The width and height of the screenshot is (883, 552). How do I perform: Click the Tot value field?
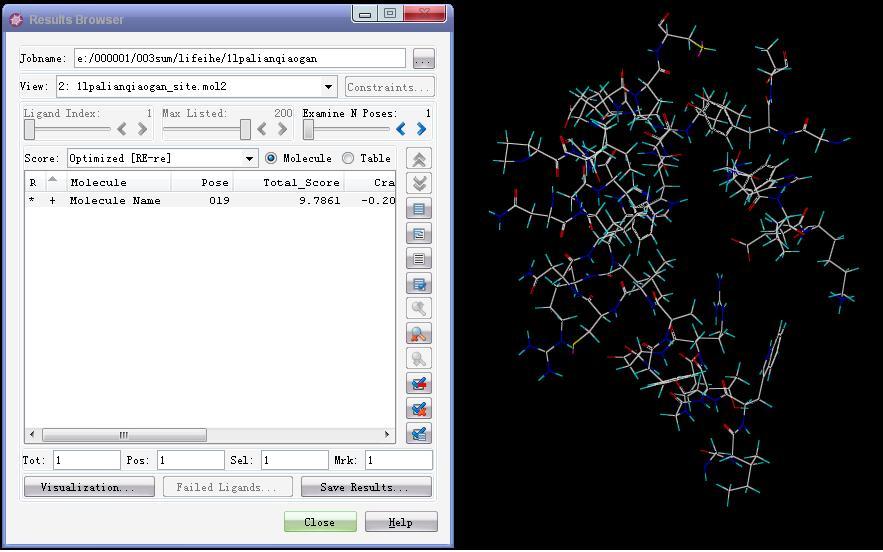tap(87, 460)
